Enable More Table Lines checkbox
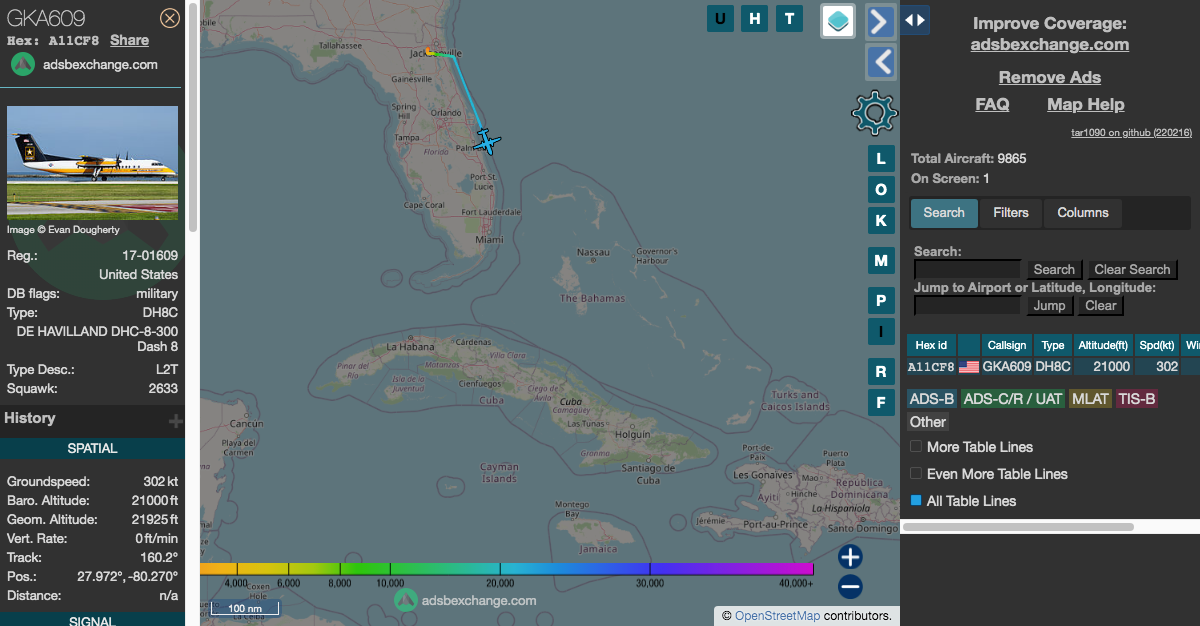The image size is (1200, 626). click(916, 447)
